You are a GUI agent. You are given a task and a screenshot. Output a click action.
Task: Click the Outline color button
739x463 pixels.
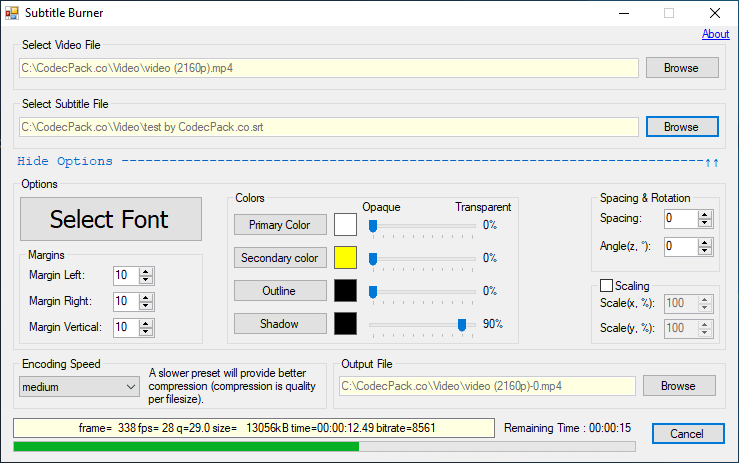click(x=279, y=291)
